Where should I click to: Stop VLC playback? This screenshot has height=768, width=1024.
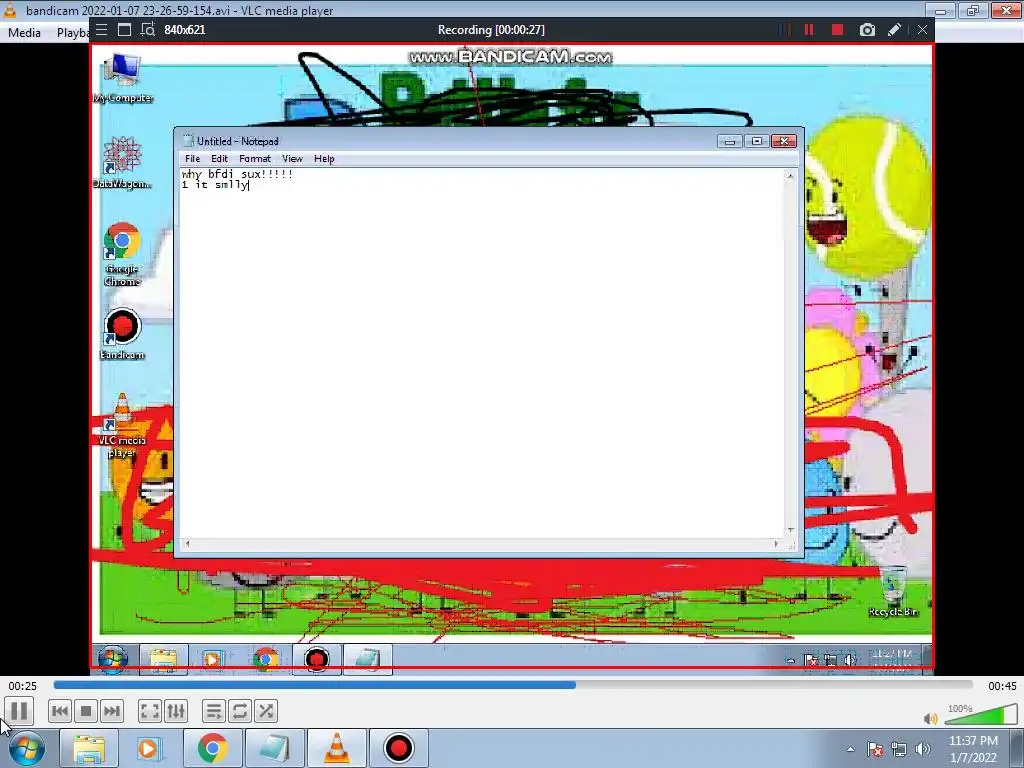(86, 711)
